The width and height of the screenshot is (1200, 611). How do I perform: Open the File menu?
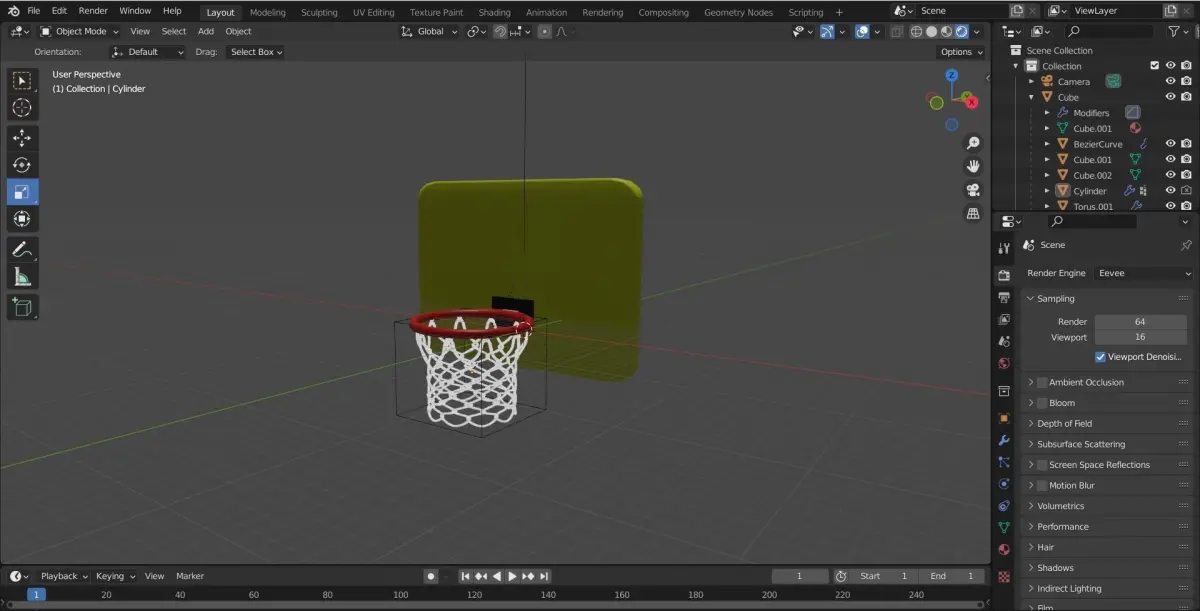click(x=34, y=11)
